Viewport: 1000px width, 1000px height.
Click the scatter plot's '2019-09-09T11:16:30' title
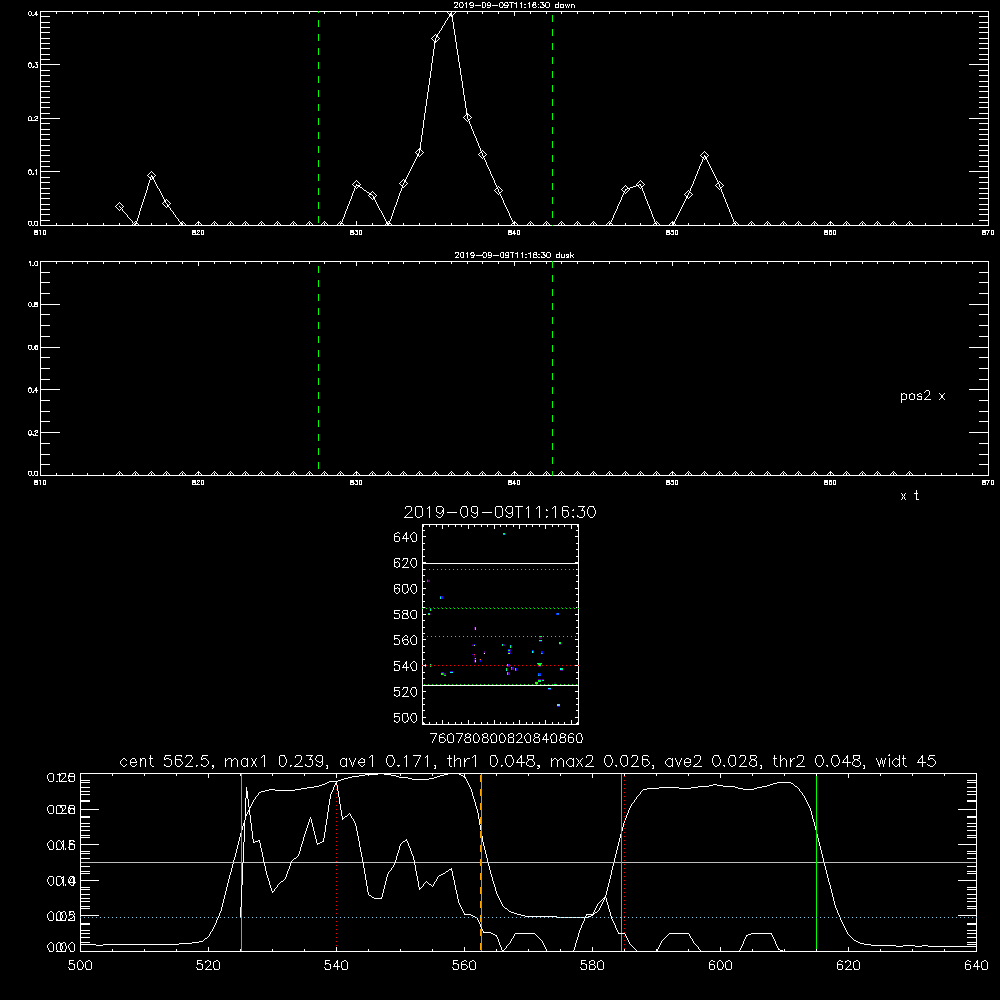[x=500, y=512]
